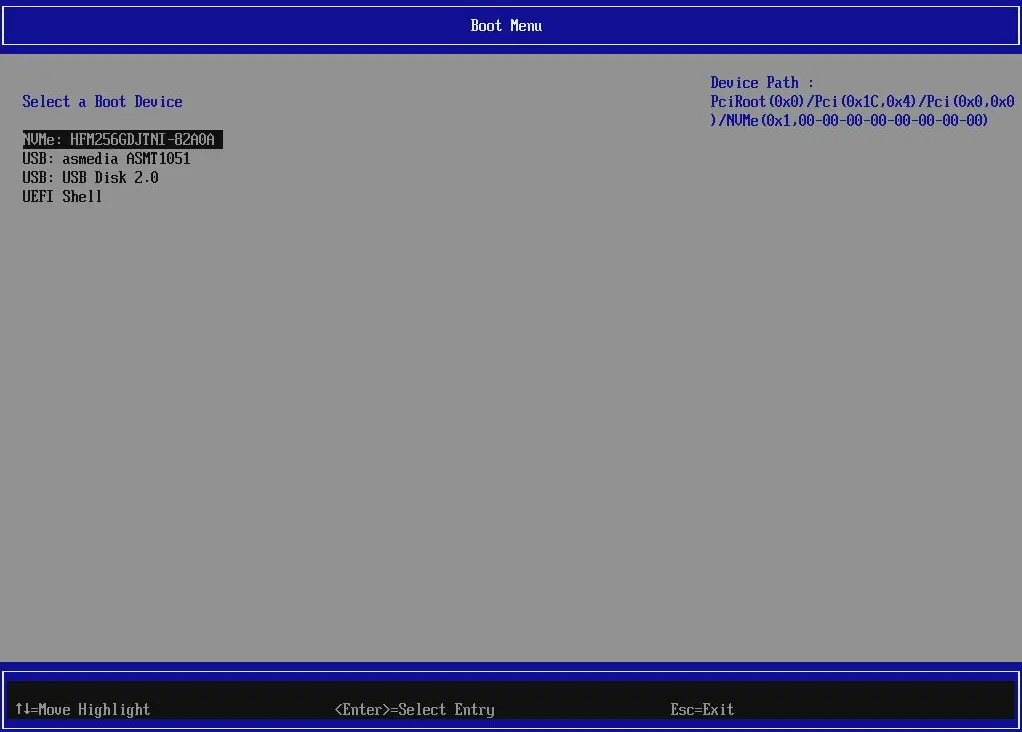
Task: Click the Select a Boot Device heading
Action: (x=102, y=101)
